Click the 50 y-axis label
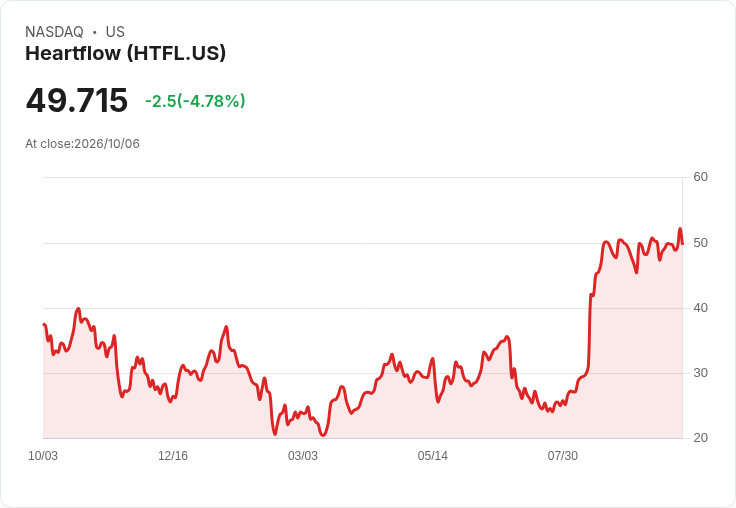The width and height of the screenshot is (736, 508). tap(700, 243)
